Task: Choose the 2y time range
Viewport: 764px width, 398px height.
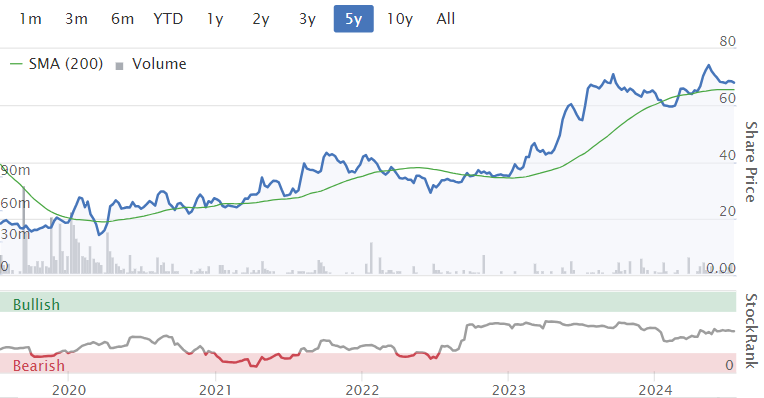Action: click(x=261, y=19)
